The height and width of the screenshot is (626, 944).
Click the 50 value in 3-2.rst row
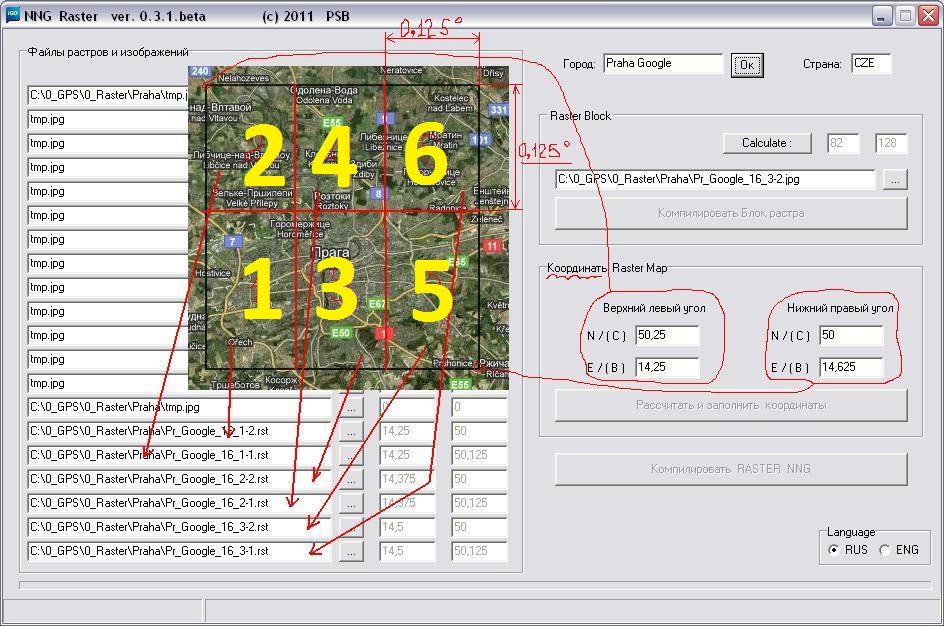[x=479, y=527]
